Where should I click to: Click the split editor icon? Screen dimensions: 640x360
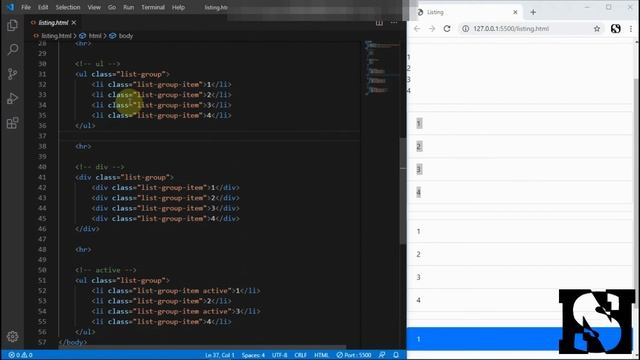[379, 22]
